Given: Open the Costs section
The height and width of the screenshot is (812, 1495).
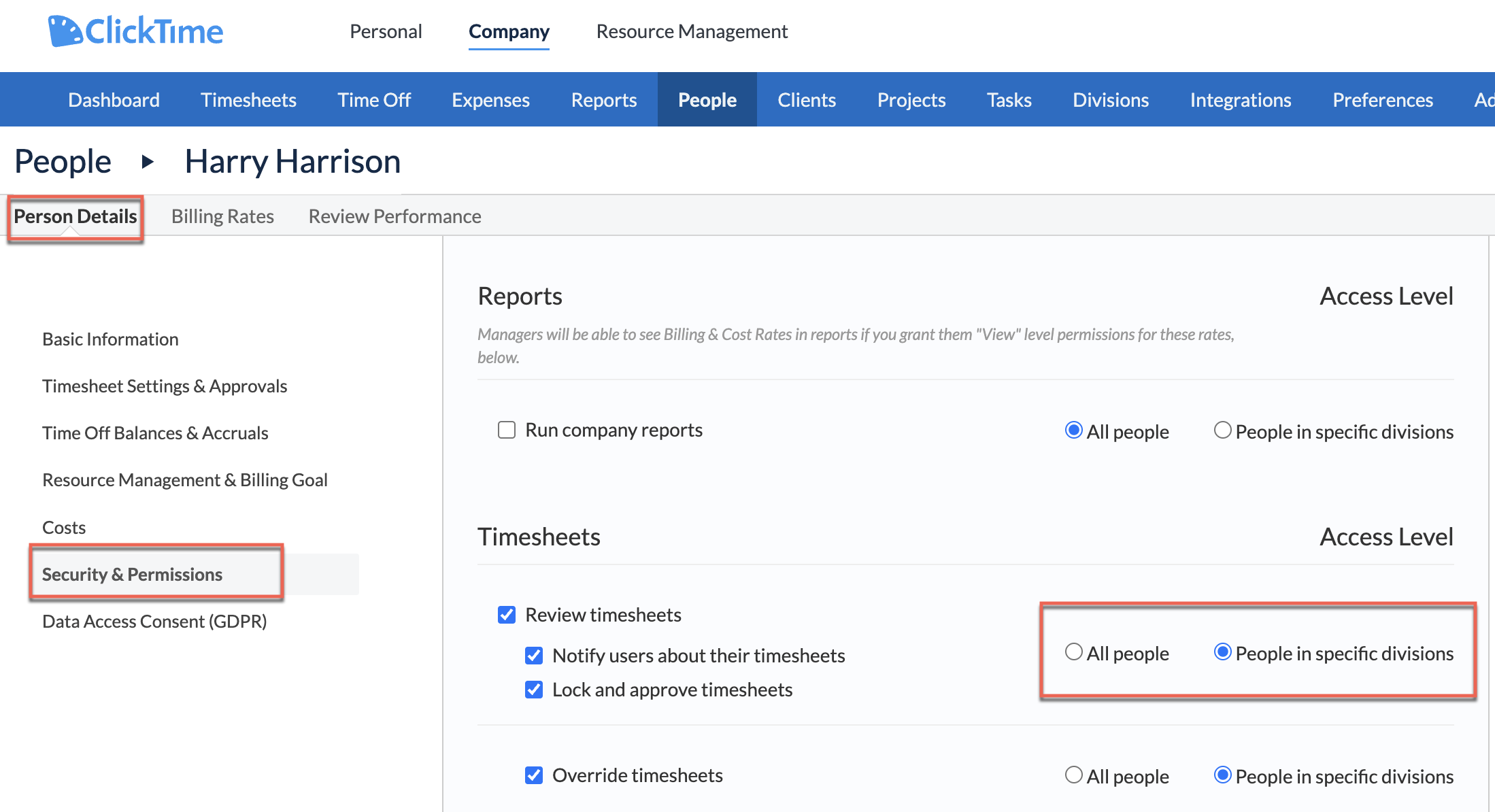Looking at the screenshot, I should point(64,527).
